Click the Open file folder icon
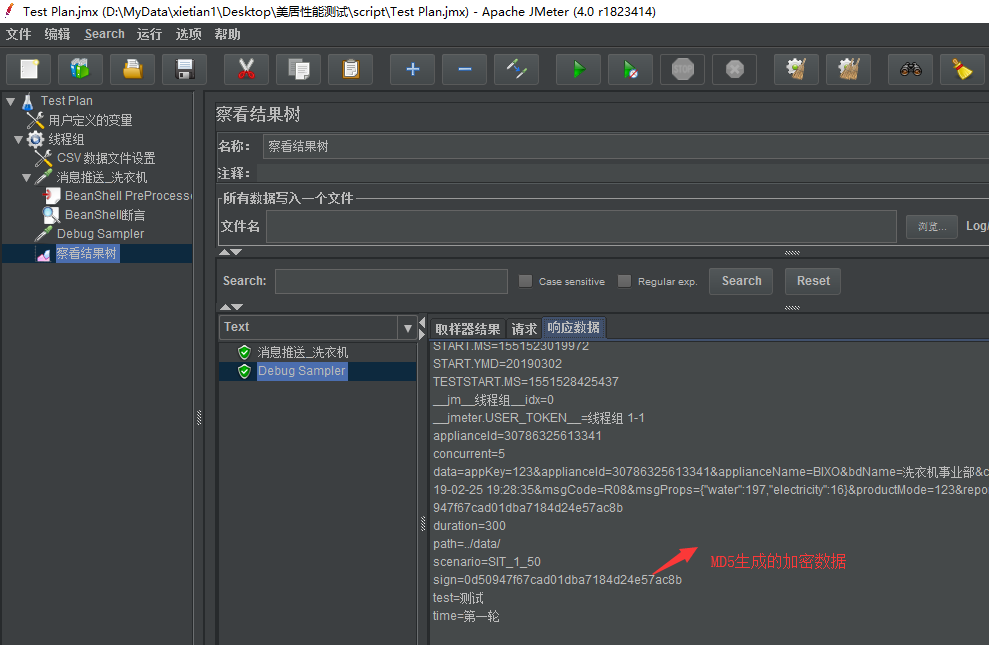The height and width of the screenshot is (645, 989). [132, 69]
